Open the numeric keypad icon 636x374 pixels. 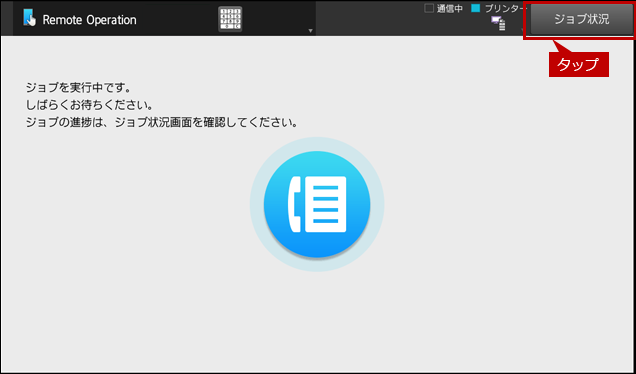230,19
